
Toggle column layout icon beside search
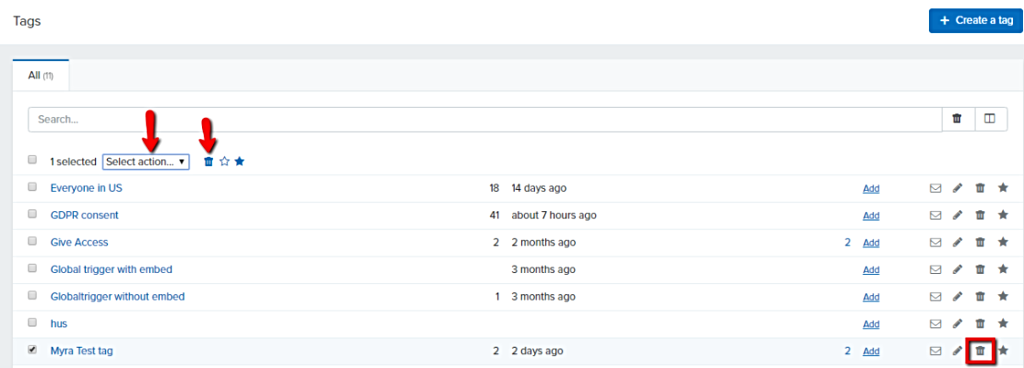click(x=991, y=119)
